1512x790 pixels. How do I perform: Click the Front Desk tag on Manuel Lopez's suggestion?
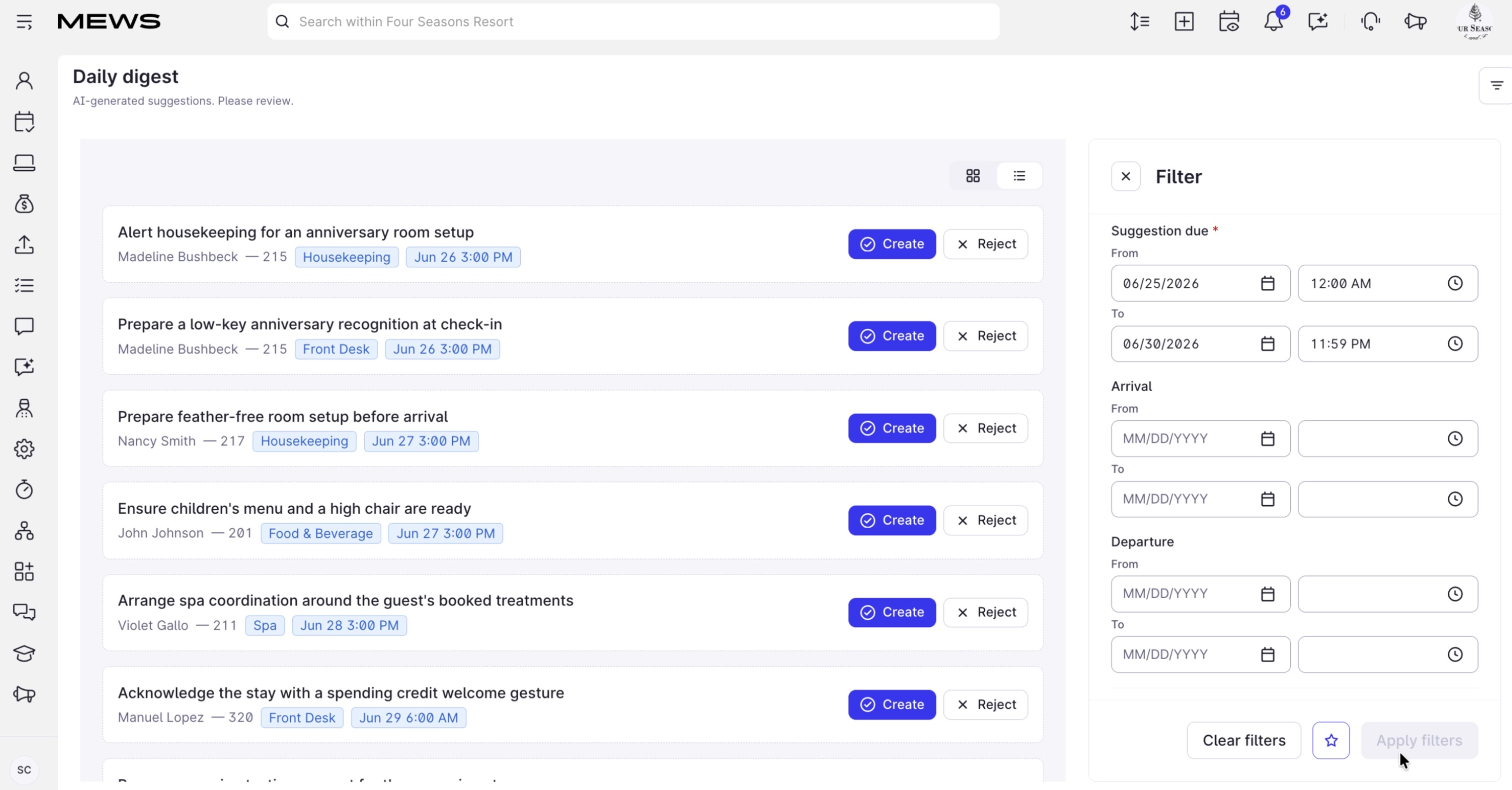point(301,717)
